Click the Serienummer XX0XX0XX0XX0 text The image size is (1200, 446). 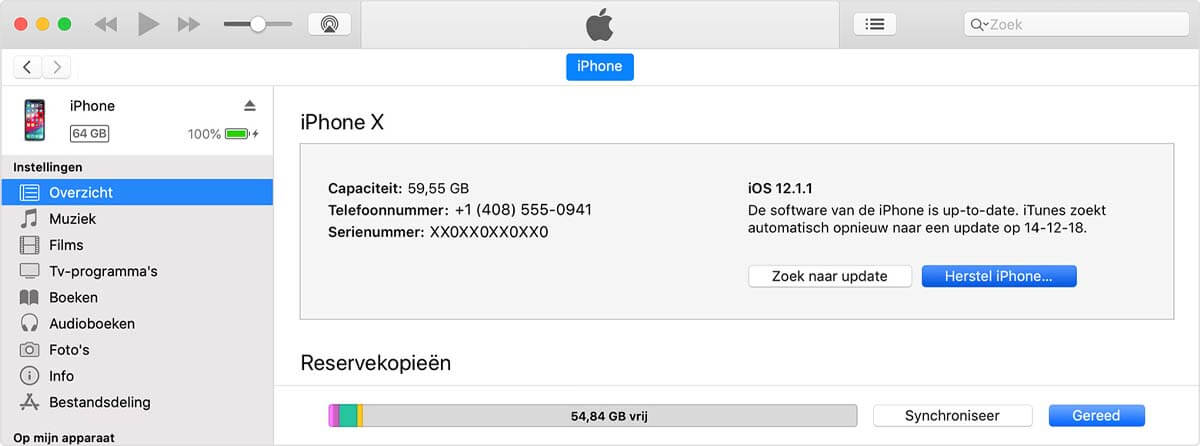(x=438, y=232)
